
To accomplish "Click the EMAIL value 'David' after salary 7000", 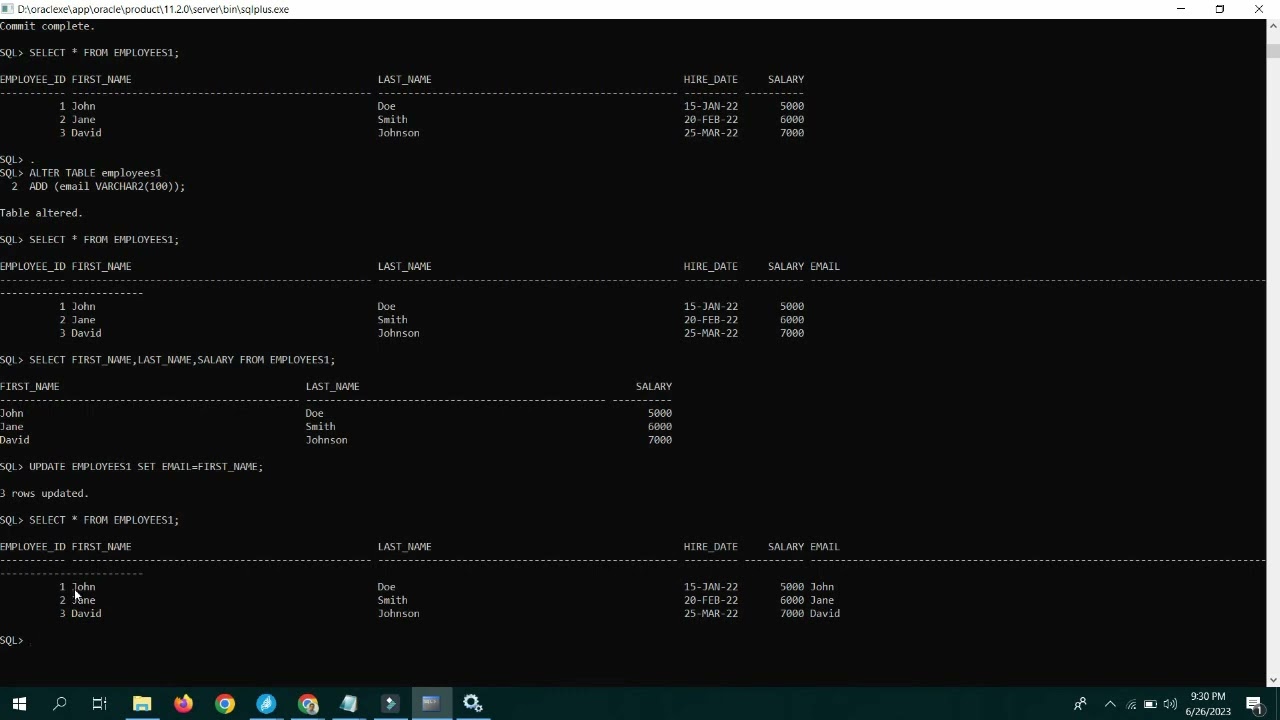I will click(x=825, y=613).
